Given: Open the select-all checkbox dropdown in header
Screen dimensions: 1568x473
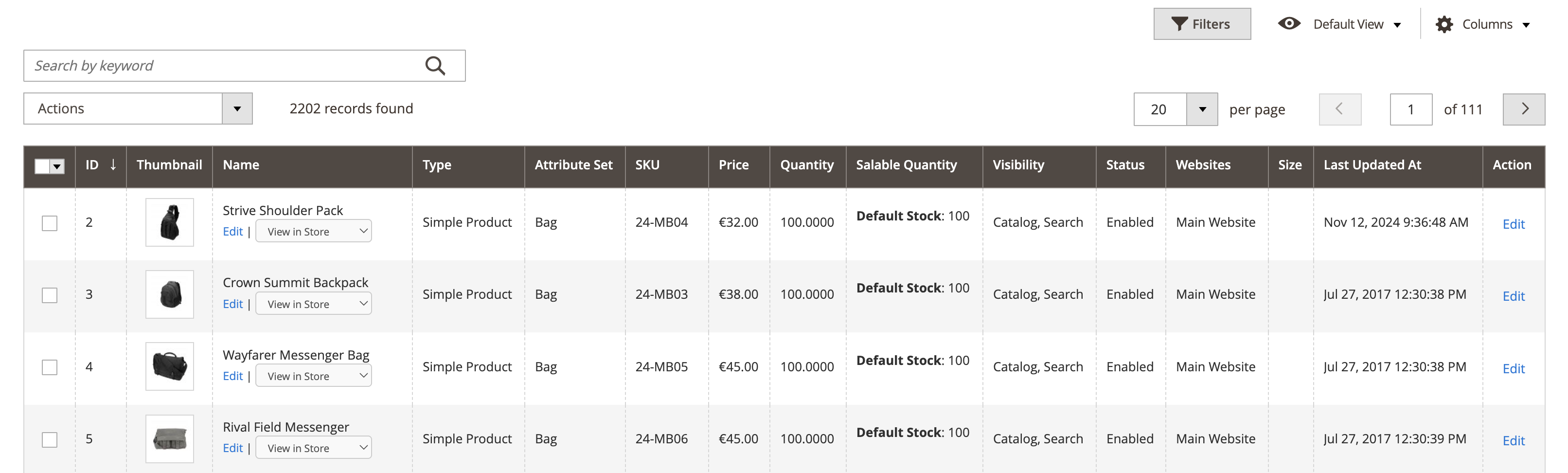Looking at the screenshot, I should point(57,166).
